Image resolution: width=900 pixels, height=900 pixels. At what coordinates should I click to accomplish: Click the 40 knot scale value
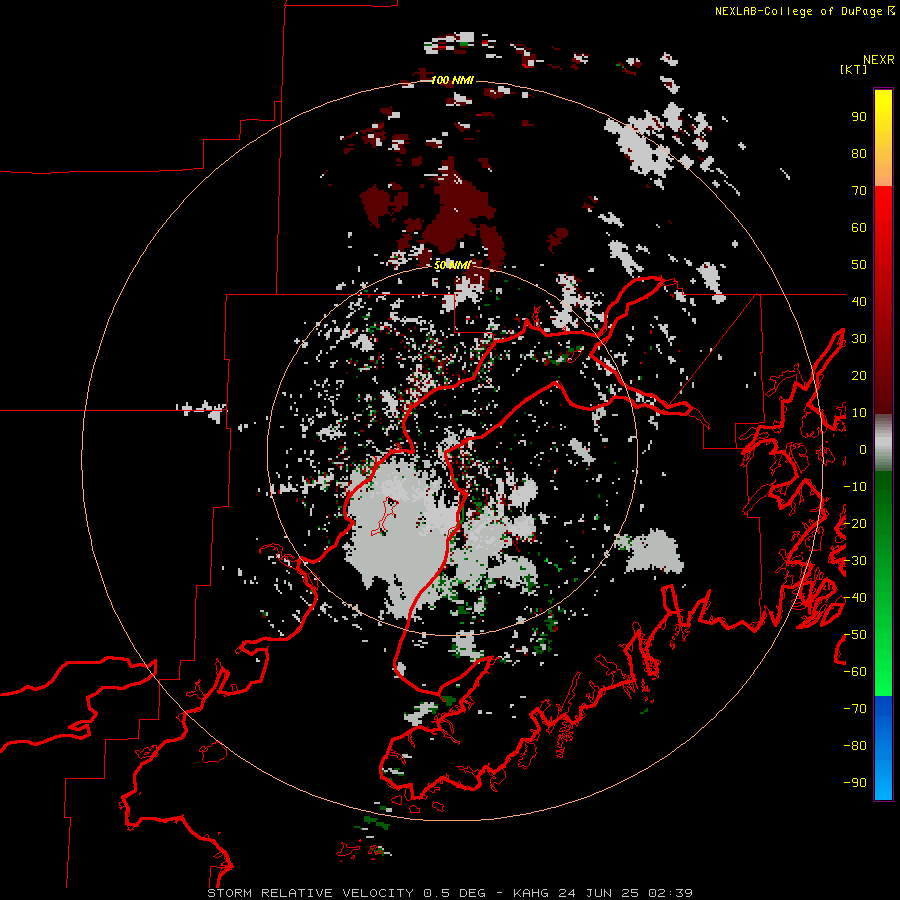(859, 301)
